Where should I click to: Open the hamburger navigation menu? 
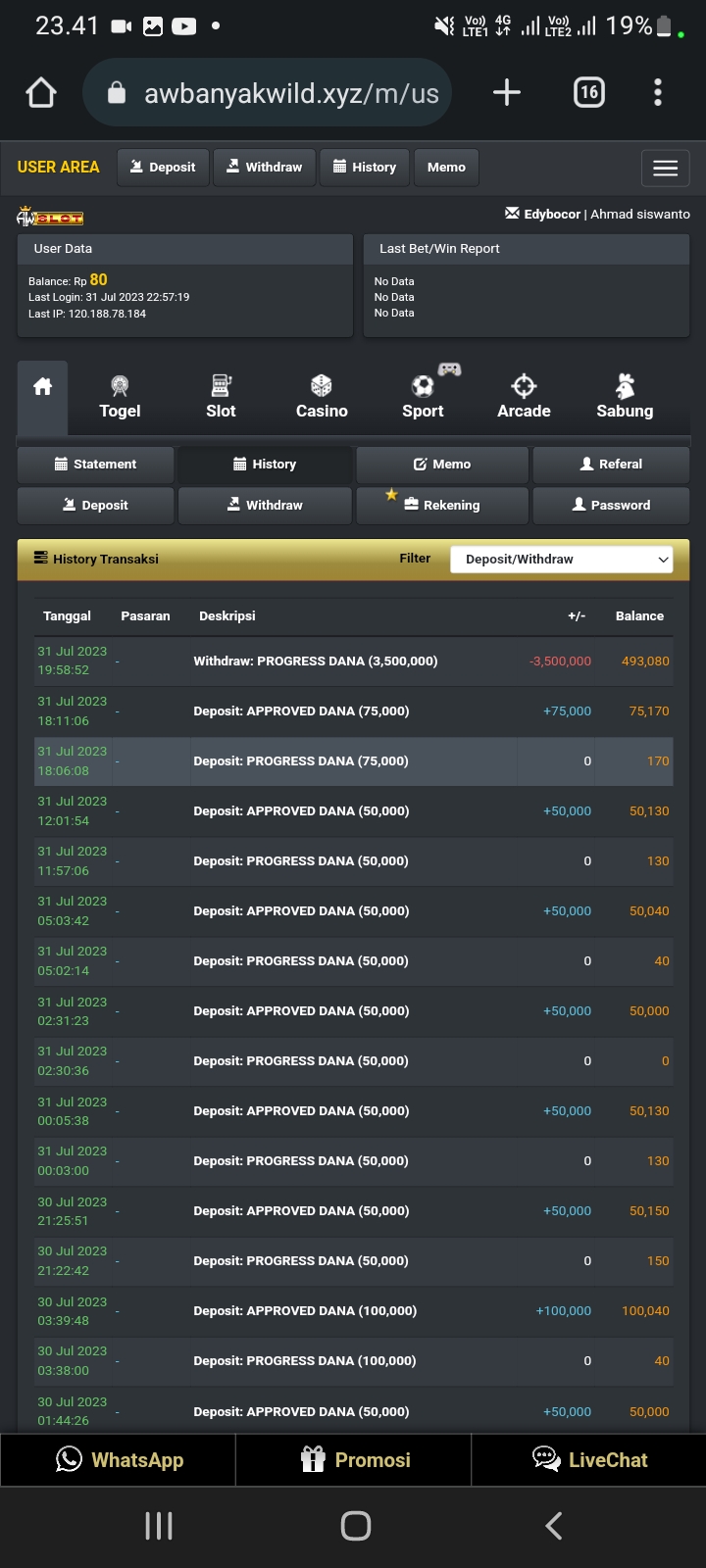pos(665,168)
